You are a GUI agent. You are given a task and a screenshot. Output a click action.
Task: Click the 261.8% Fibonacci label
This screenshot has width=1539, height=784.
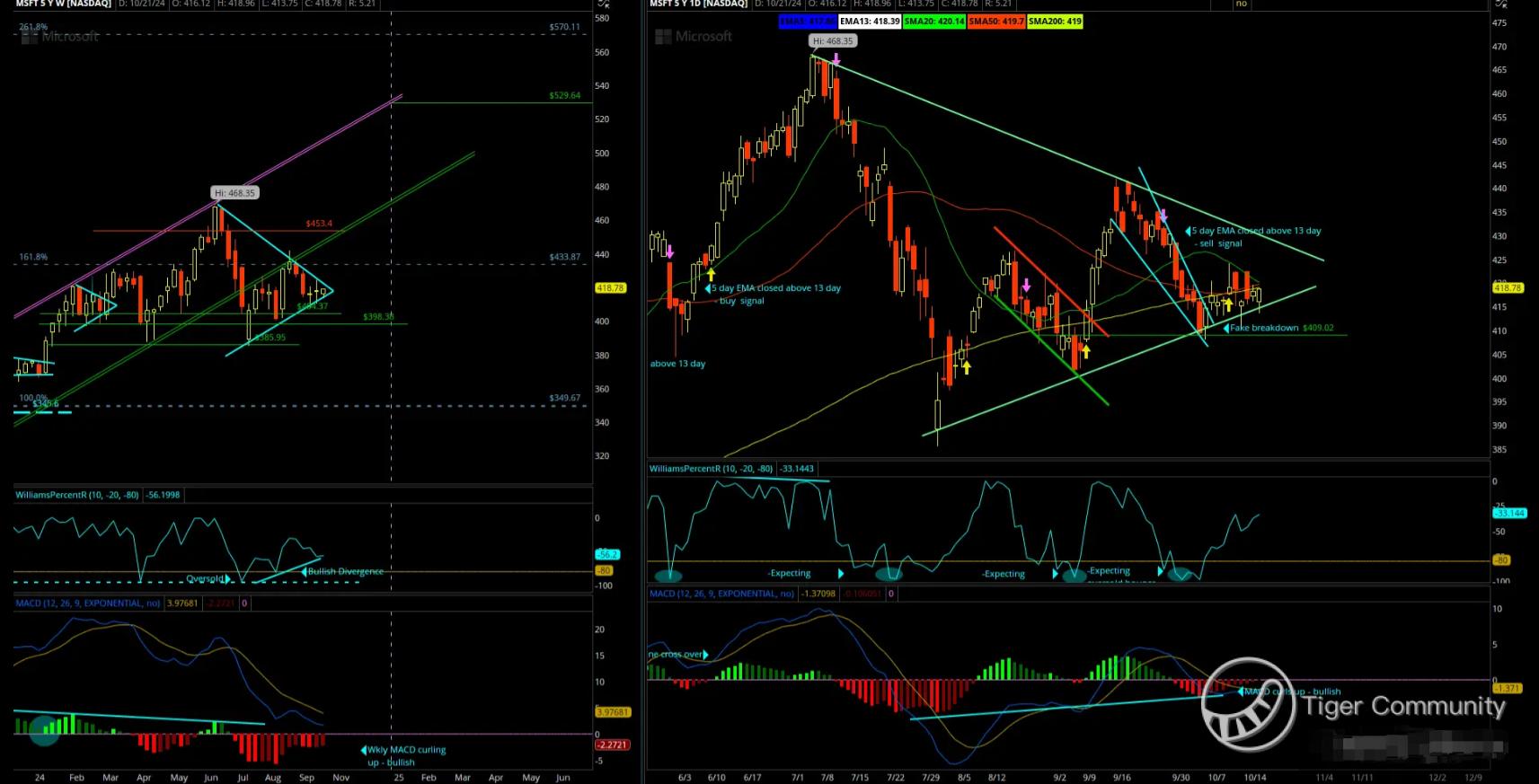[33, 27]
